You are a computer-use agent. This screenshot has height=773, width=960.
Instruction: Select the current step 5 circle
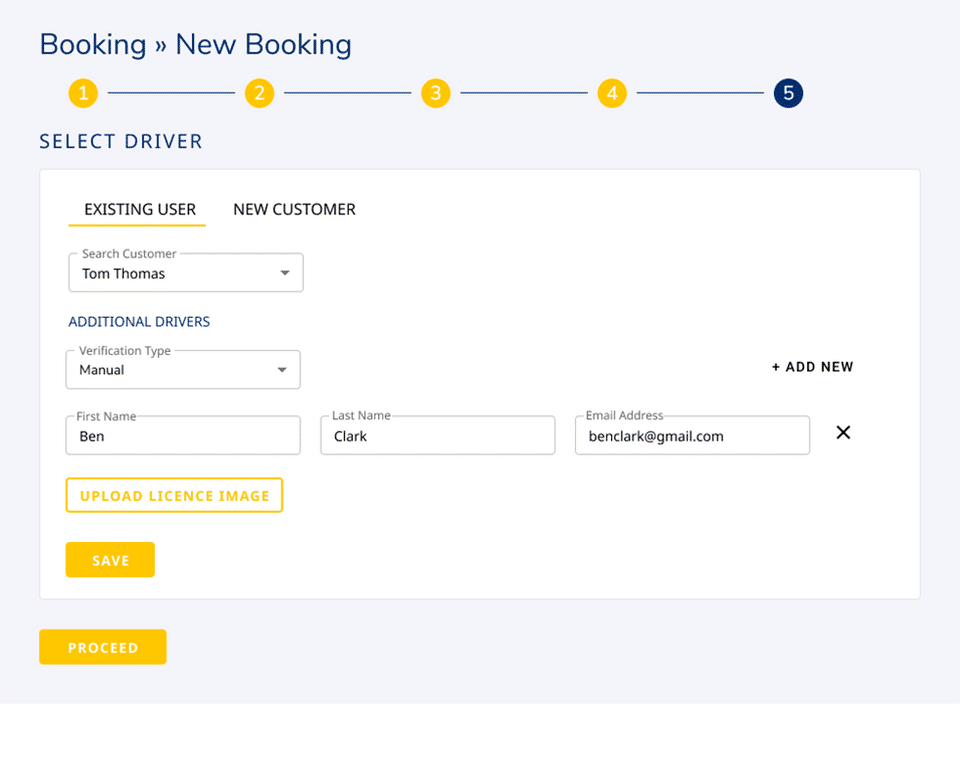click(788, 94)
